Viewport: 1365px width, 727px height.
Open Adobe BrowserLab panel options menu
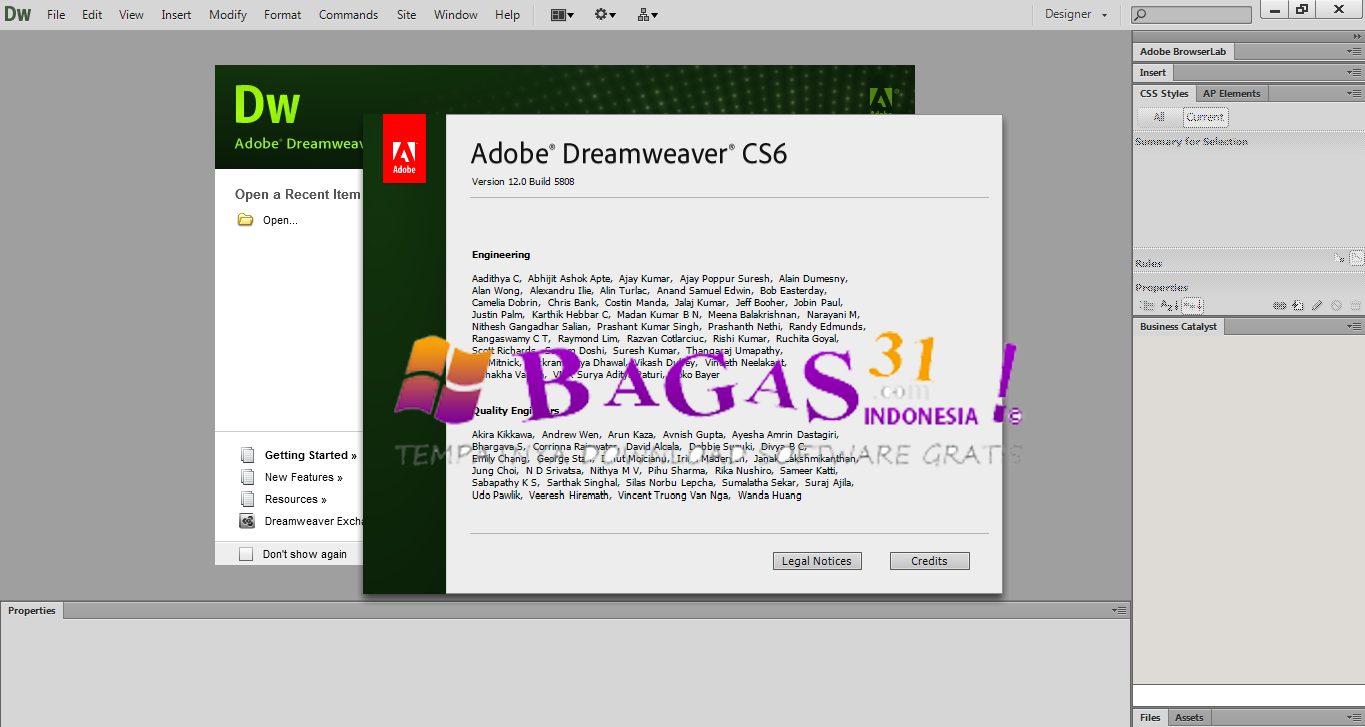tap(1355, 51)
